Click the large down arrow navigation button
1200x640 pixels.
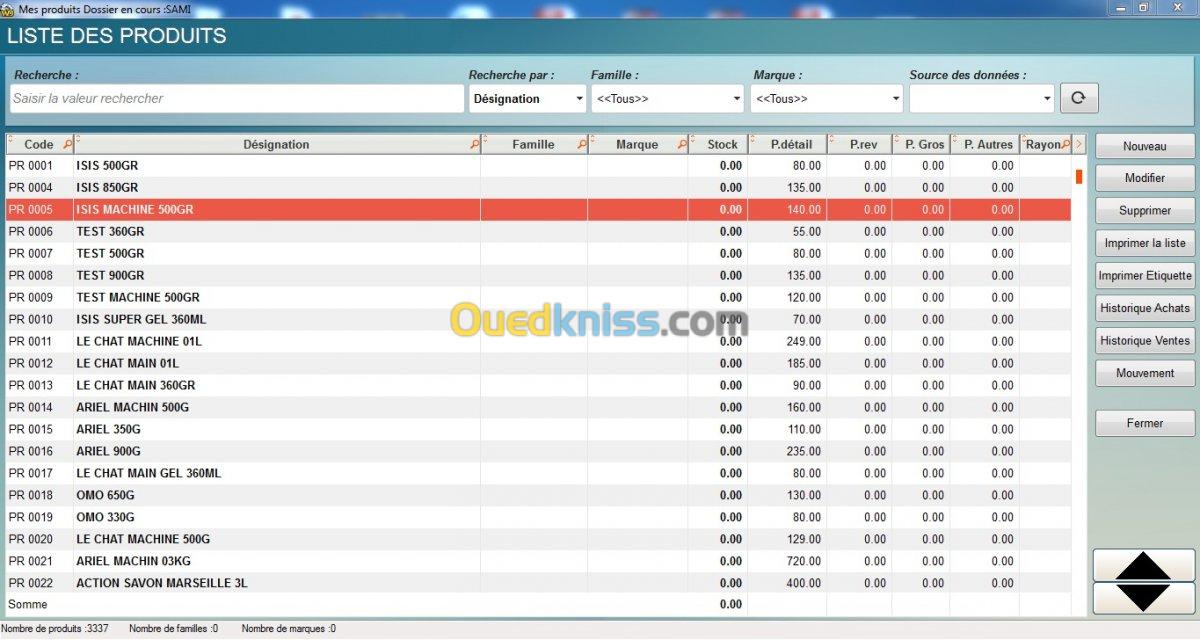click(x=1144, y=598)
